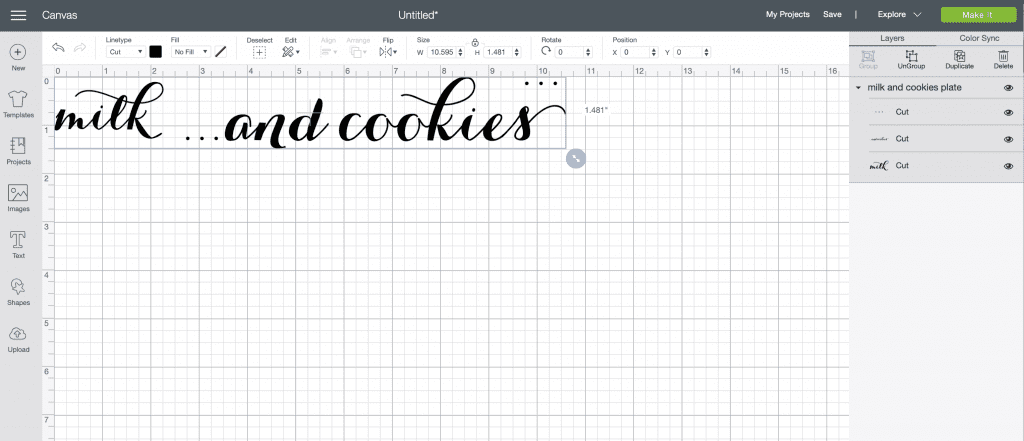Select the dots layer thumbnail
Image resolution: width=1024 pixels, height=441 pixels.
pos(879,112)
